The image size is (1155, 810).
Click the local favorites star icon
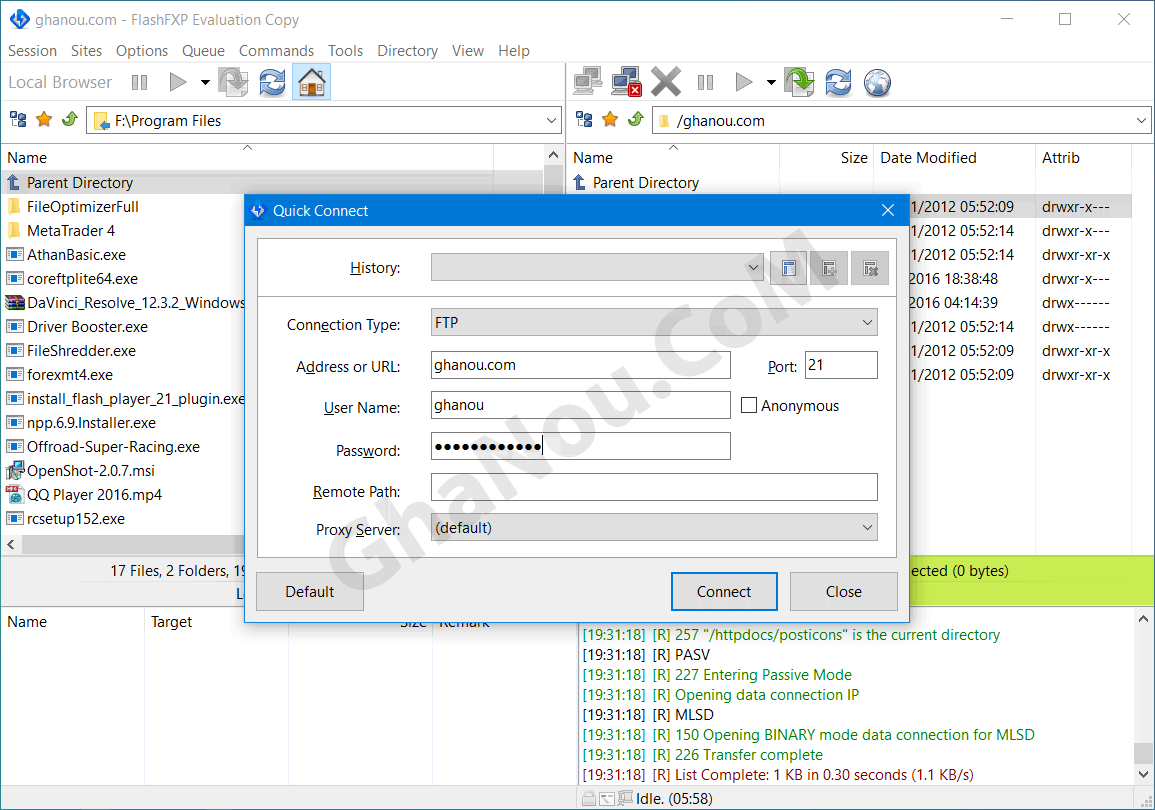click(x=44, y=119)
